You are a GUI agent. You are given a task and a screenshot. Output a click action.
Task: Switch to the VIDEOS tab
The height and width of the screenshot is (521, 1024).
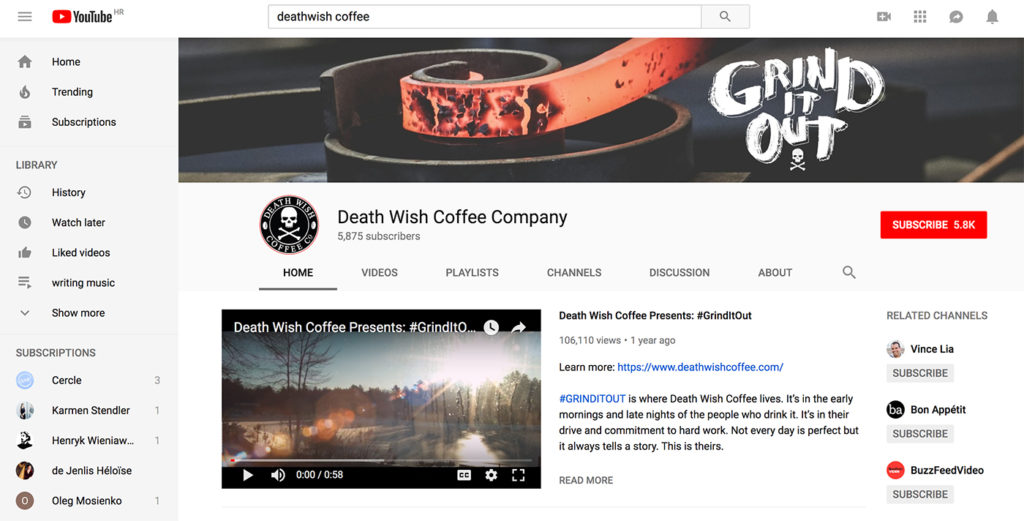click(379, 273)
